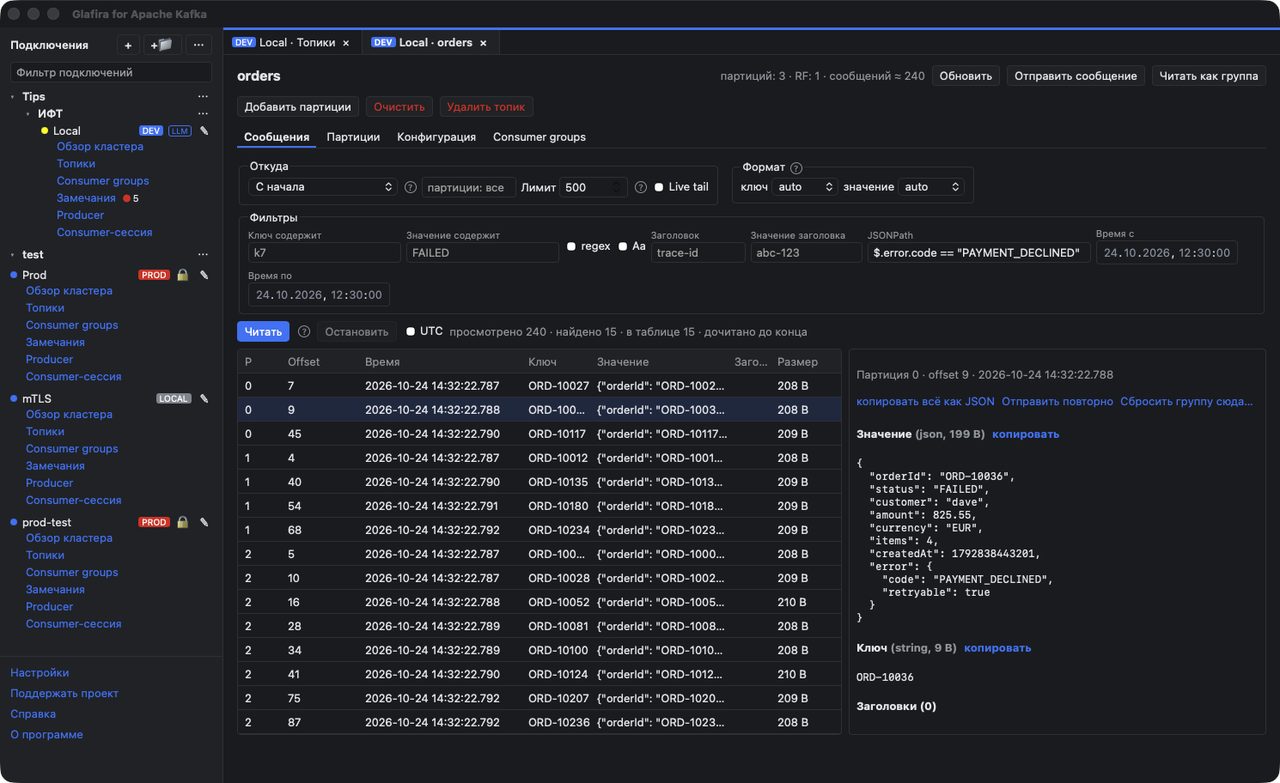Enable the Live tail checkbox
The image size is (1280, 783).
point(659,187)
